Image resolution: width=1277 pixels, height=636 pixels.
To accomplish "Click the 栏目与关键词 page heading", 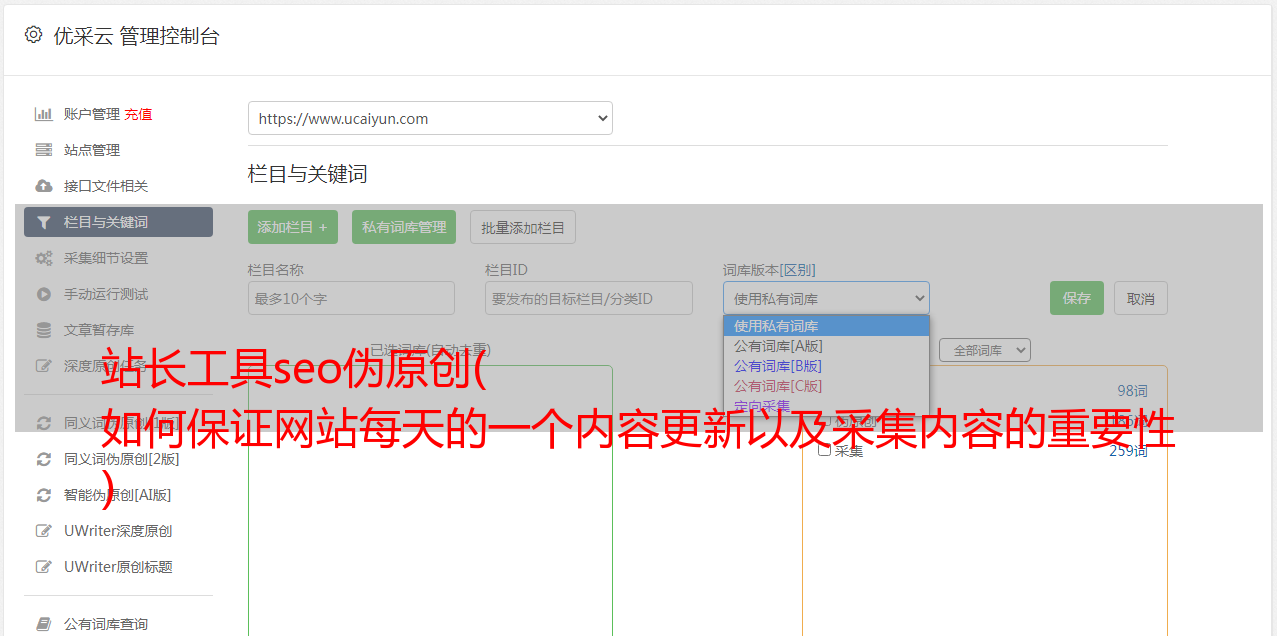I will [307, 174].
